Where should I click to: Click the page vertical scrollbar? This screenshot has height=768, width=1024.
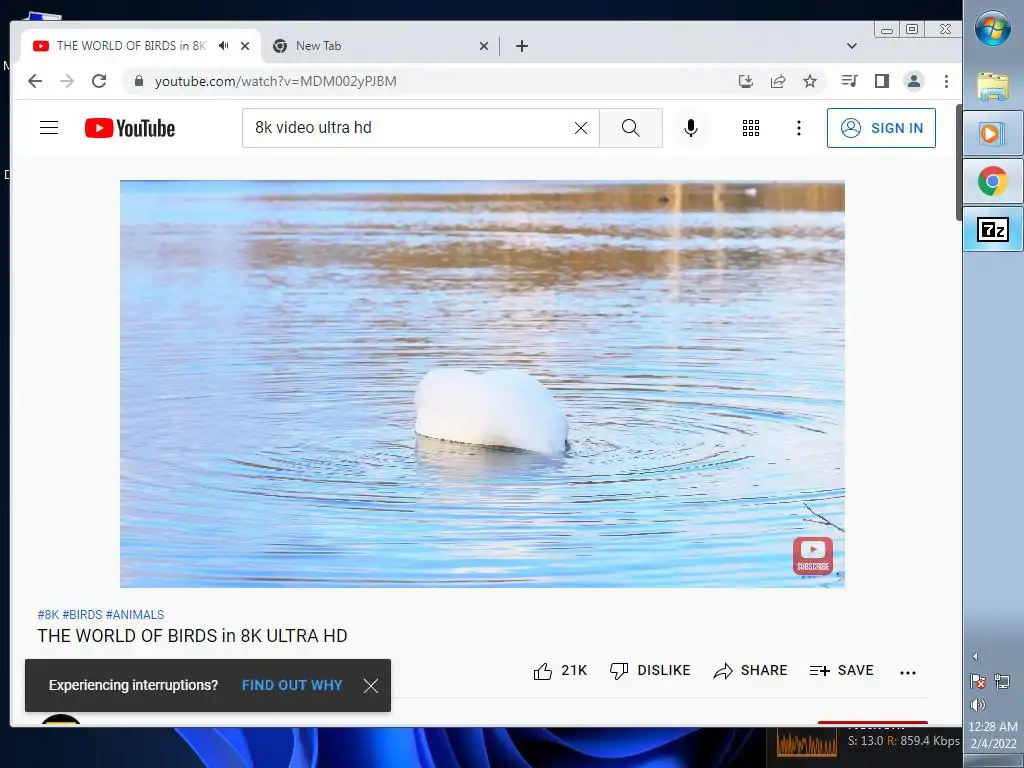pos(958,163)
